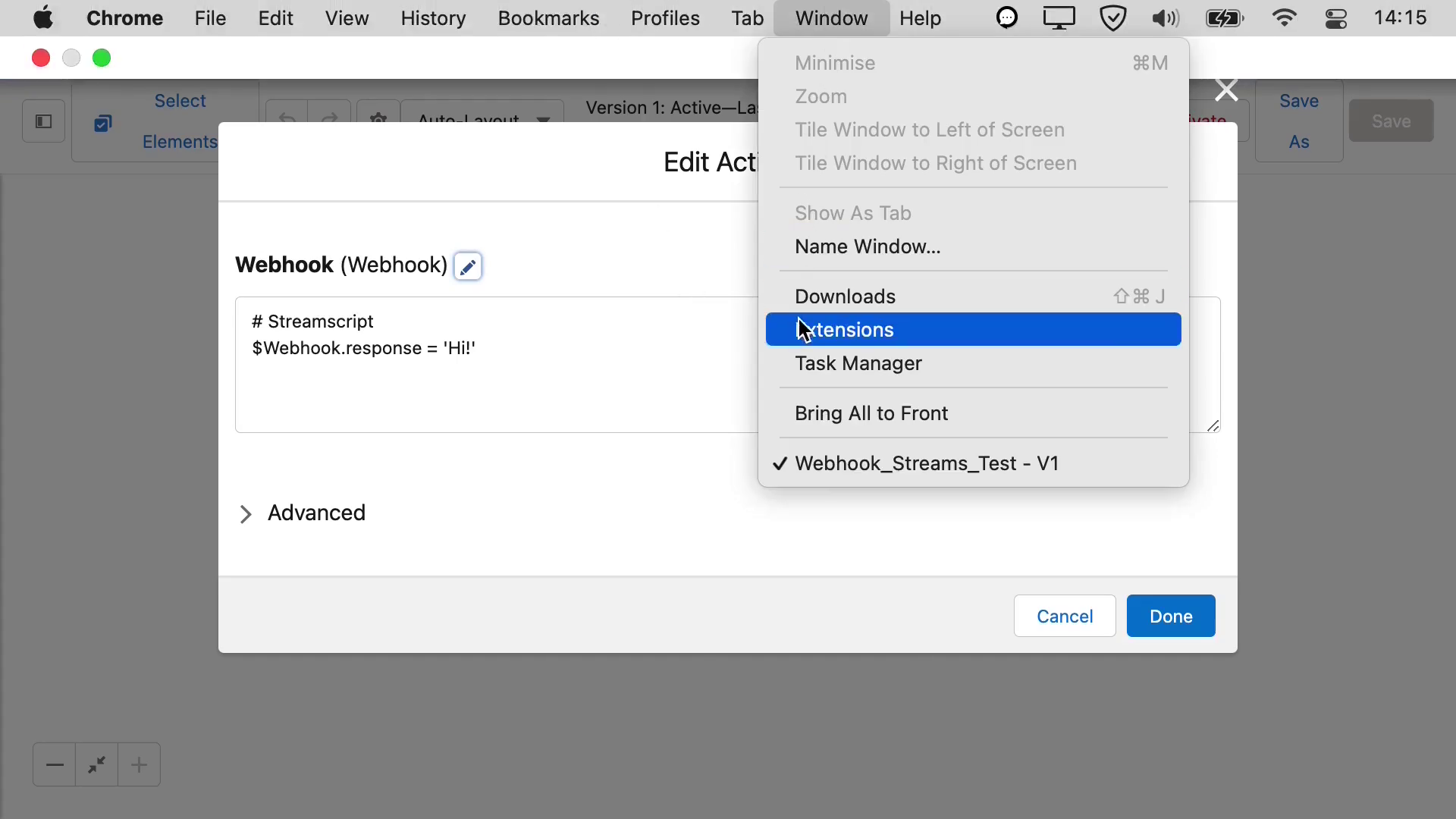
Task: Click the zoom out minus button
Action: [x=55, y=764]
